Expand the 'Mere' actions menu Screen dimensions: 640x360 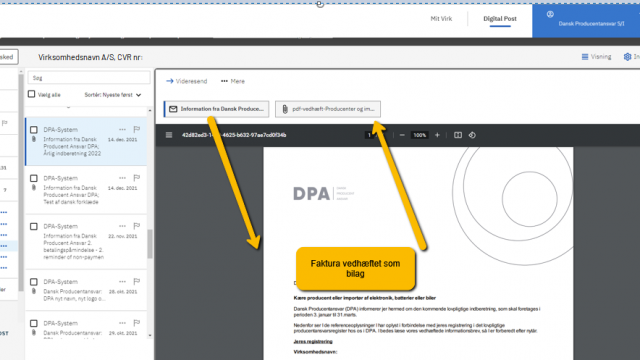coord(233,81)
